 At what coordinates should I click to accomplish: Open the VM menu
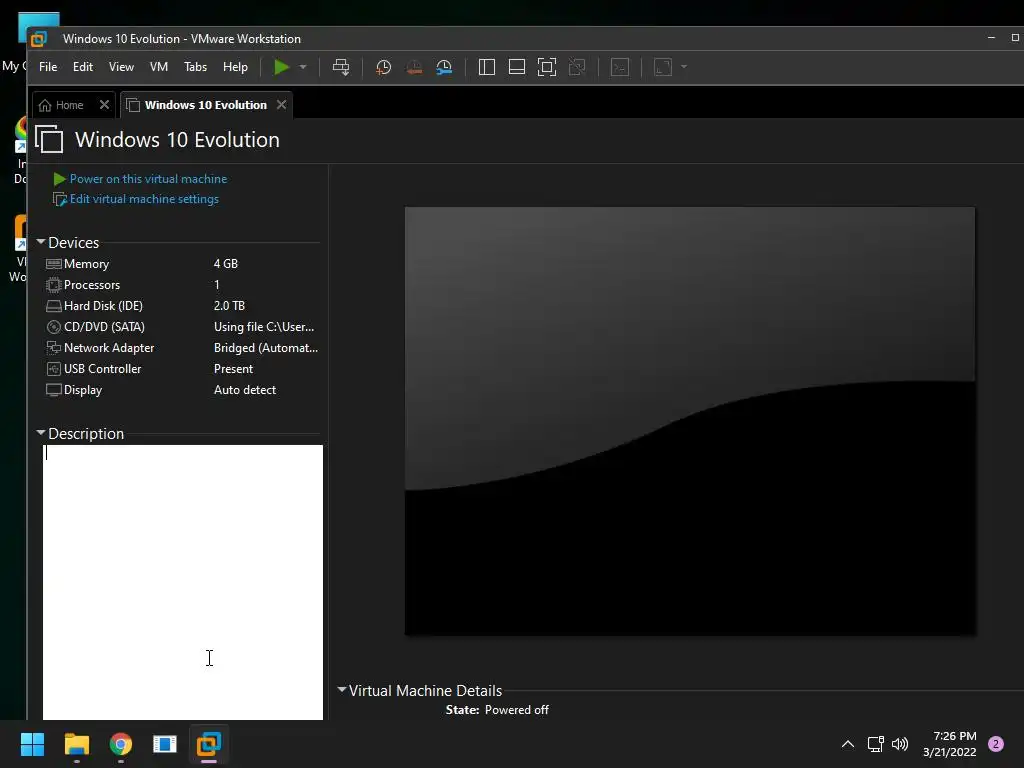[x=159, y=67]
